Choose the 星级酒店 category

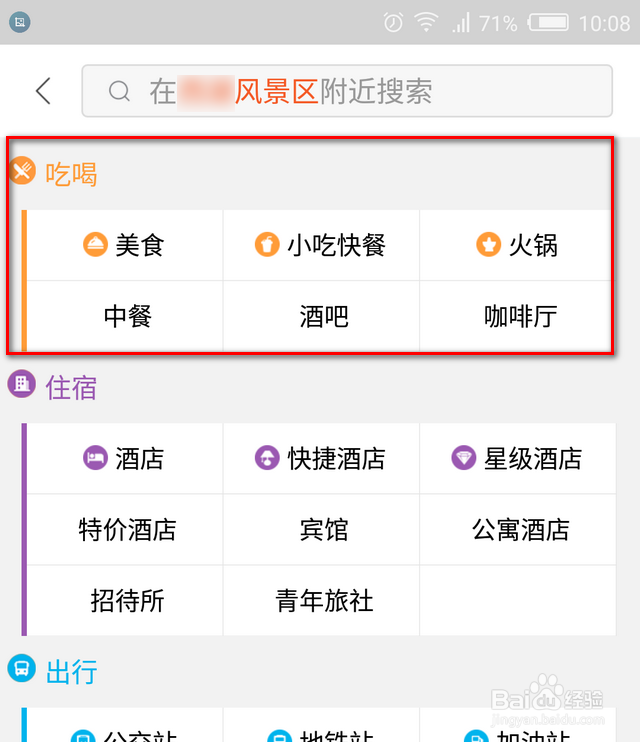517,458
